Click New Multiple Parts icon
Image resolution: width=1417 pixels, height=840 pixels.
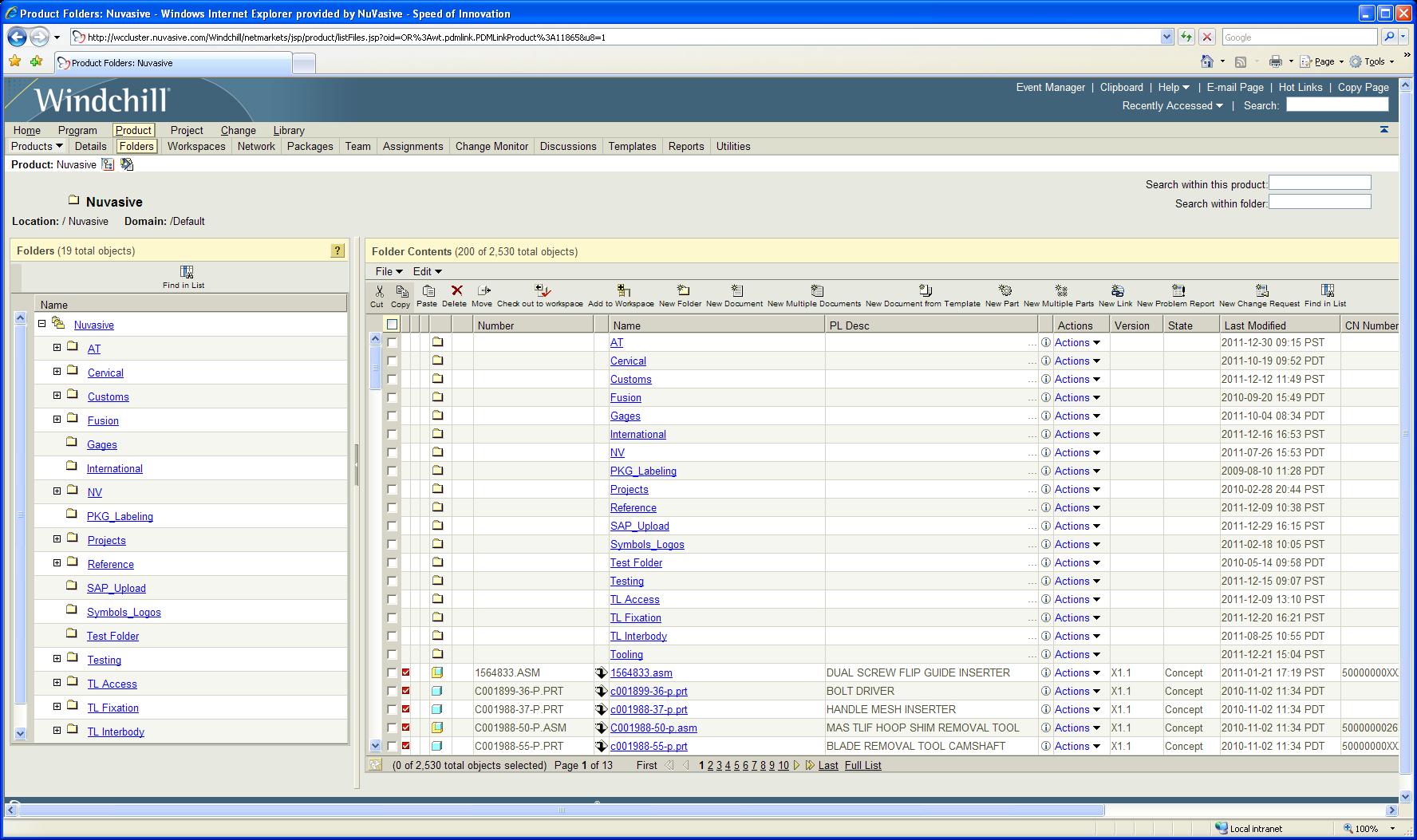tap(1060, 290)
